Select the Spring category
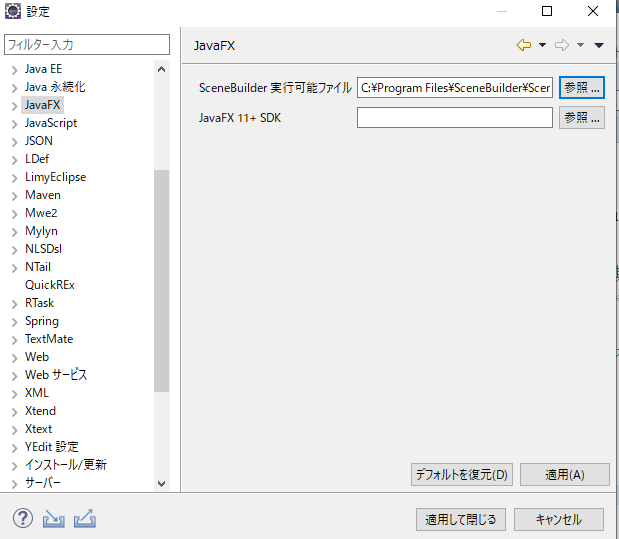Viewport: 619px width, 539px height. (42, 321)
